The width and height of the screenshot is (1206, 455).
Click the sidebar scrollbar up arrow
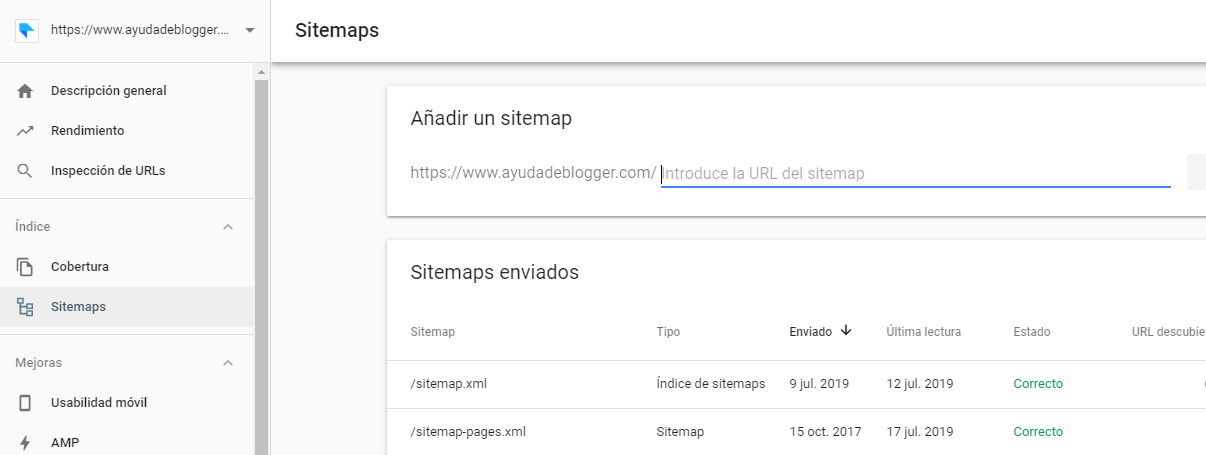point(262,72)
